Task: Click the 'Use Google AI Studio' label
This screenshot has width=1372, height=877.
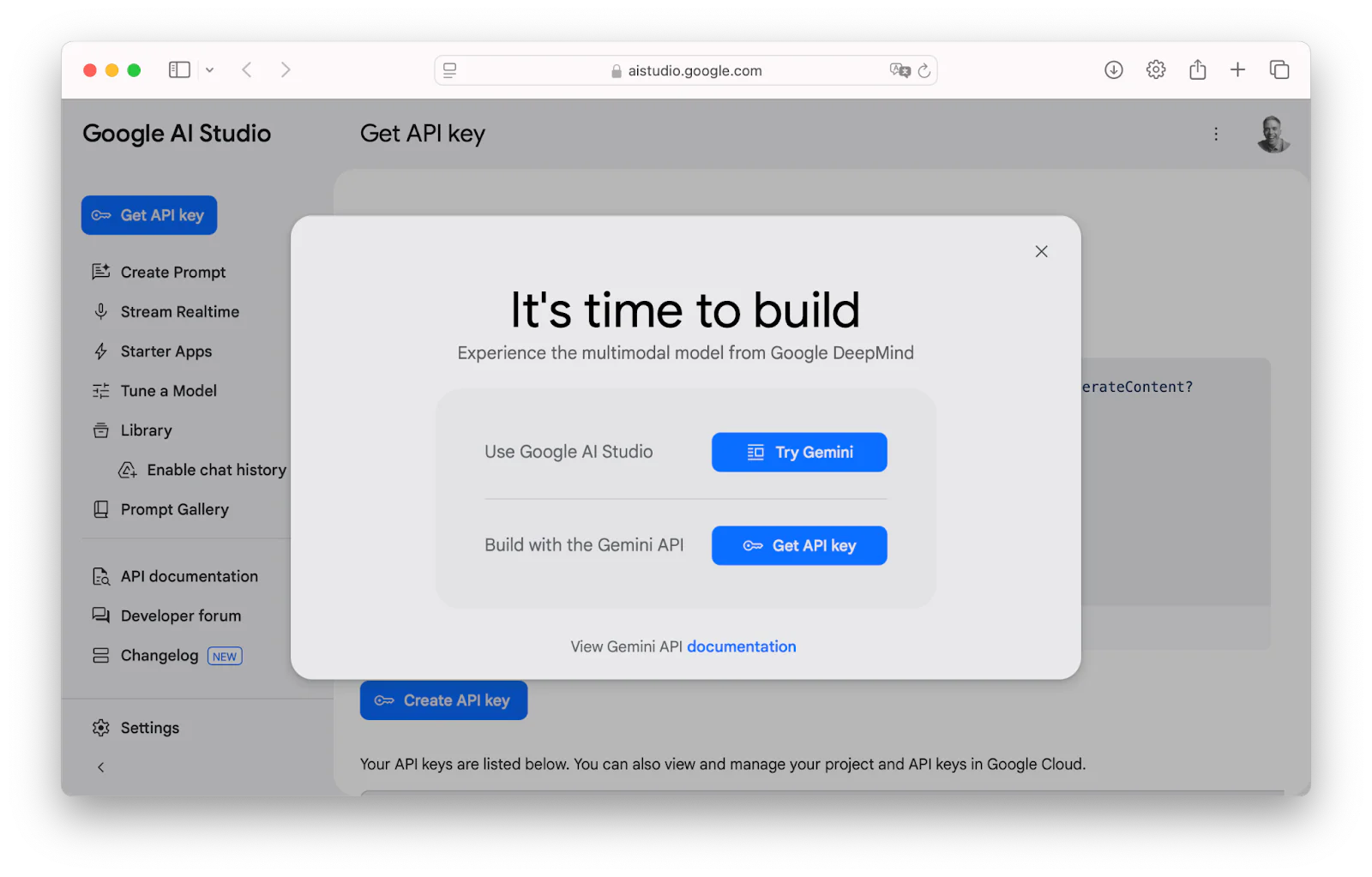Action: pos(569,452)
